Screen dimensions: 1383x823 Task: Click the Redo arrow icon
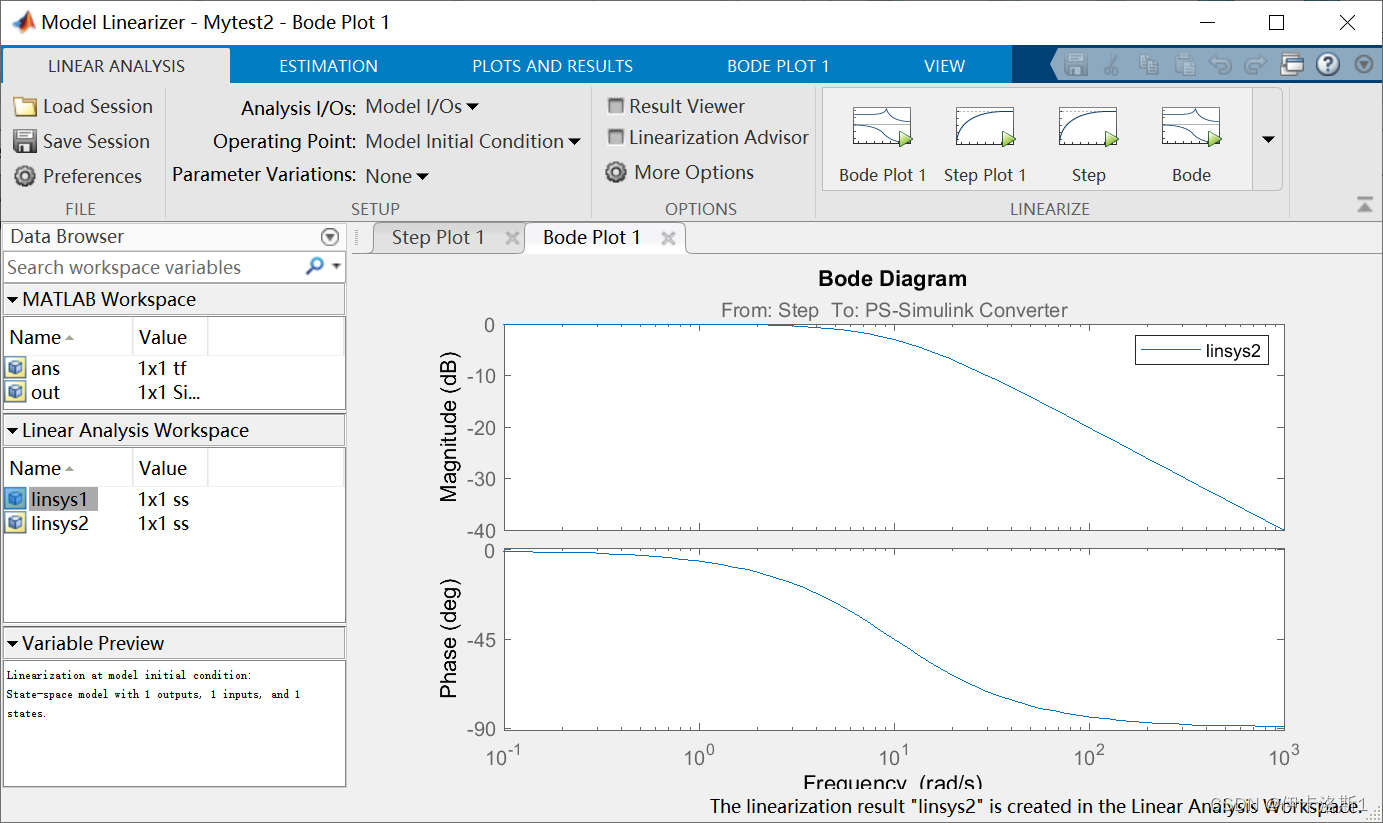[1255, 65]
